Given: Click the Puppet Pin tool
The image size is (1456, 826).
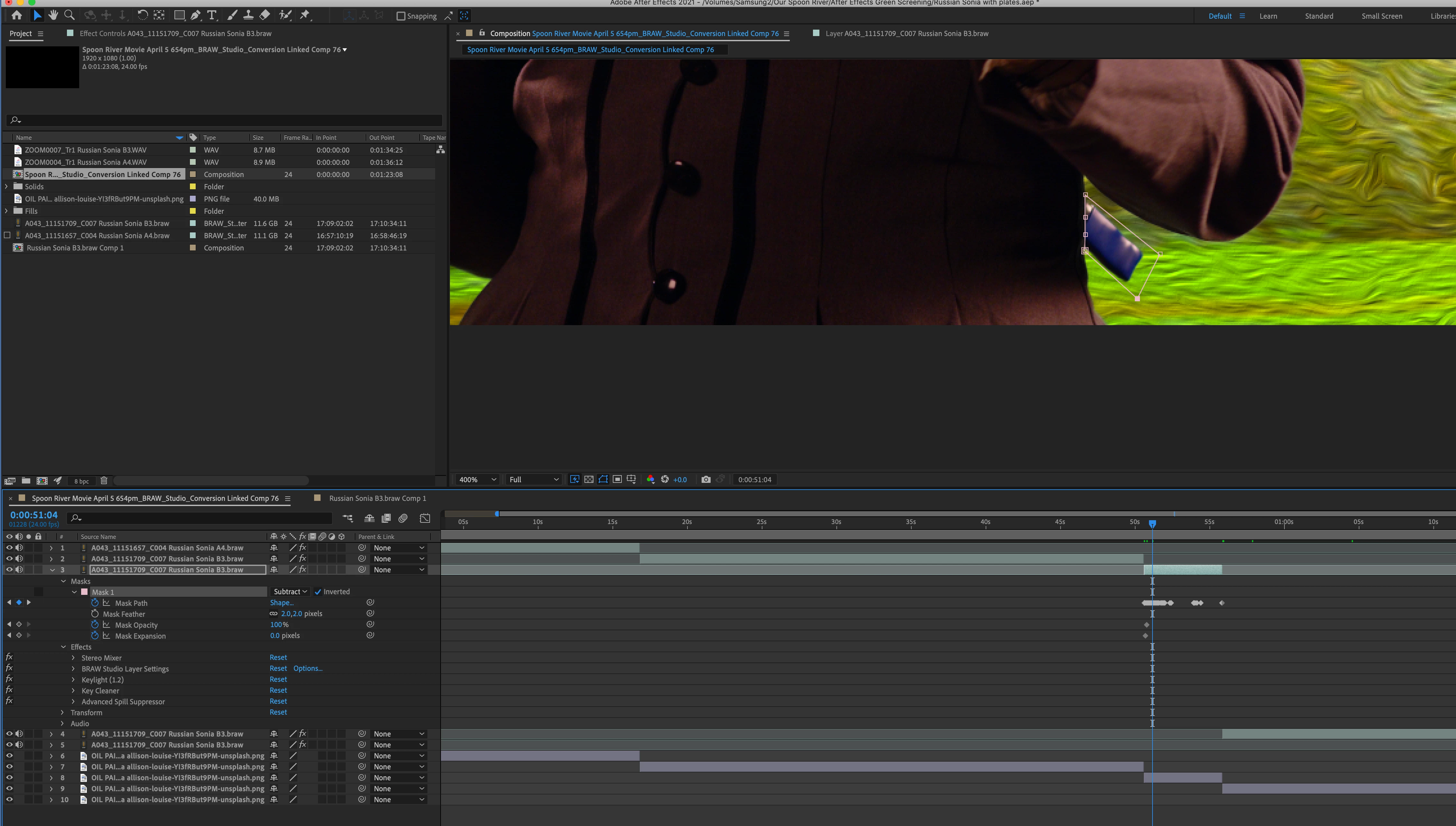Looking at the screenshot, I should click(305, 15).
